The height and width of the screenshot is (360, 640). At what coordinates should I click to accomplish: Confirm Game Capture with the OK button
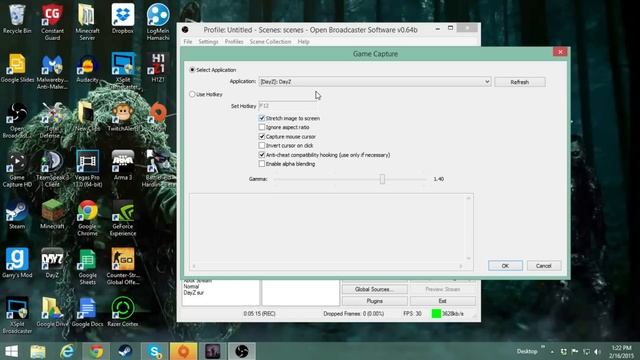pyautogui.click(x=505, y=266)
